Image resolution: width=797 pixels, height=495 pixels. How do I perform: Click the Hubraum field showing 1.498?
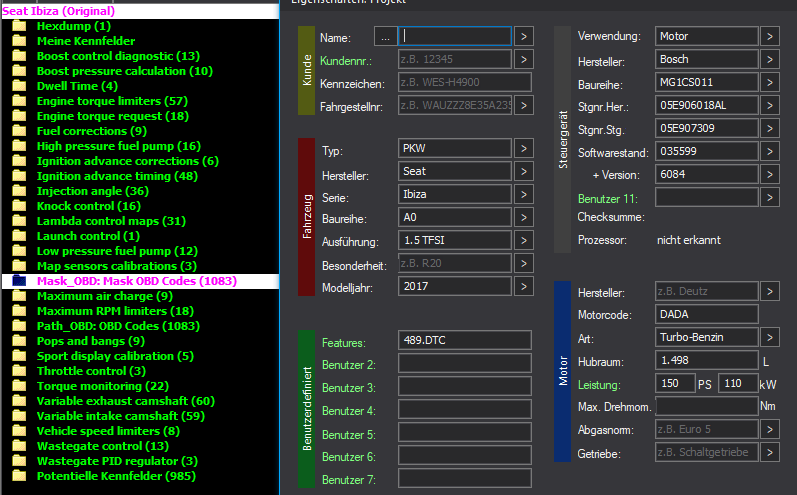coord(707,360)
